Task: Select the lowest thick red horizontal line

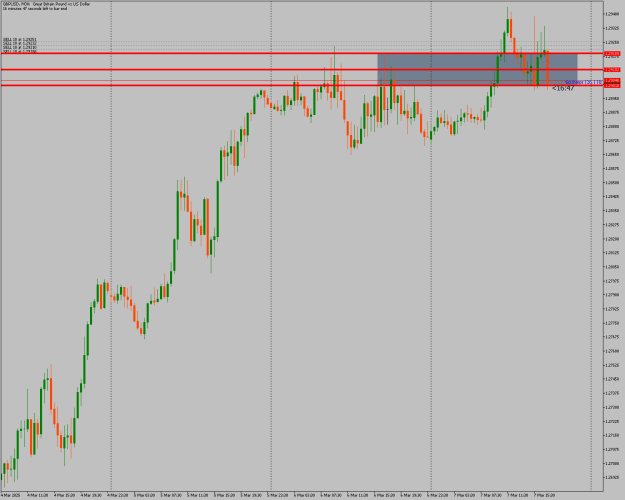Action: pyautogui.click(x=302, y=85)
